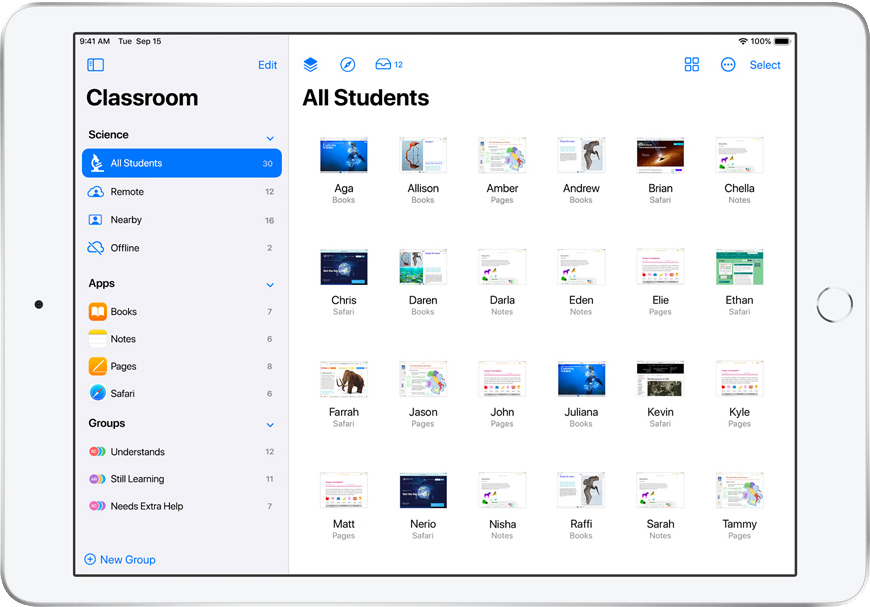Collapse the Apps section chevron
Viewport: 870px width, 607px height.
tap(270, 285)
